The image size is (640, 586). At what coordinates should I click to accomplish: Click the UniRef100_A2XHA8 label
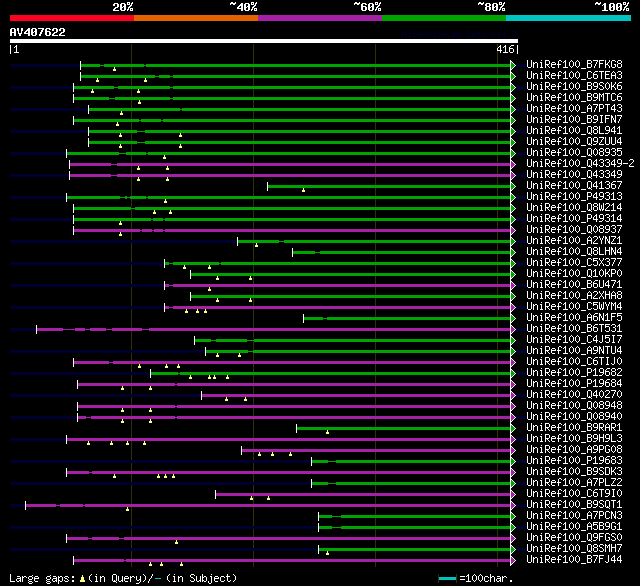point(574,296)
